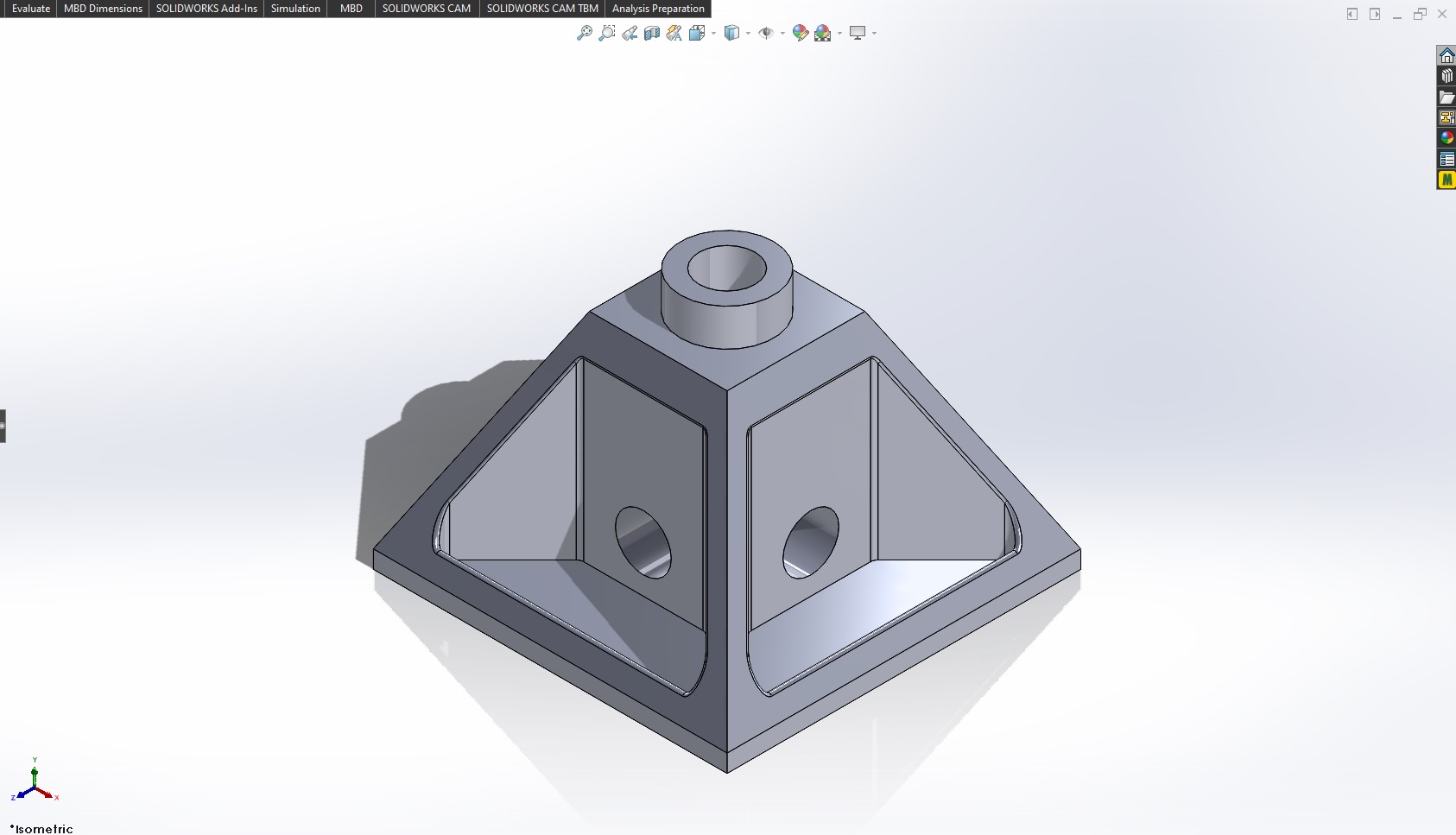Click the Previous View icon
1456x835 pixels.
(630, 33)
